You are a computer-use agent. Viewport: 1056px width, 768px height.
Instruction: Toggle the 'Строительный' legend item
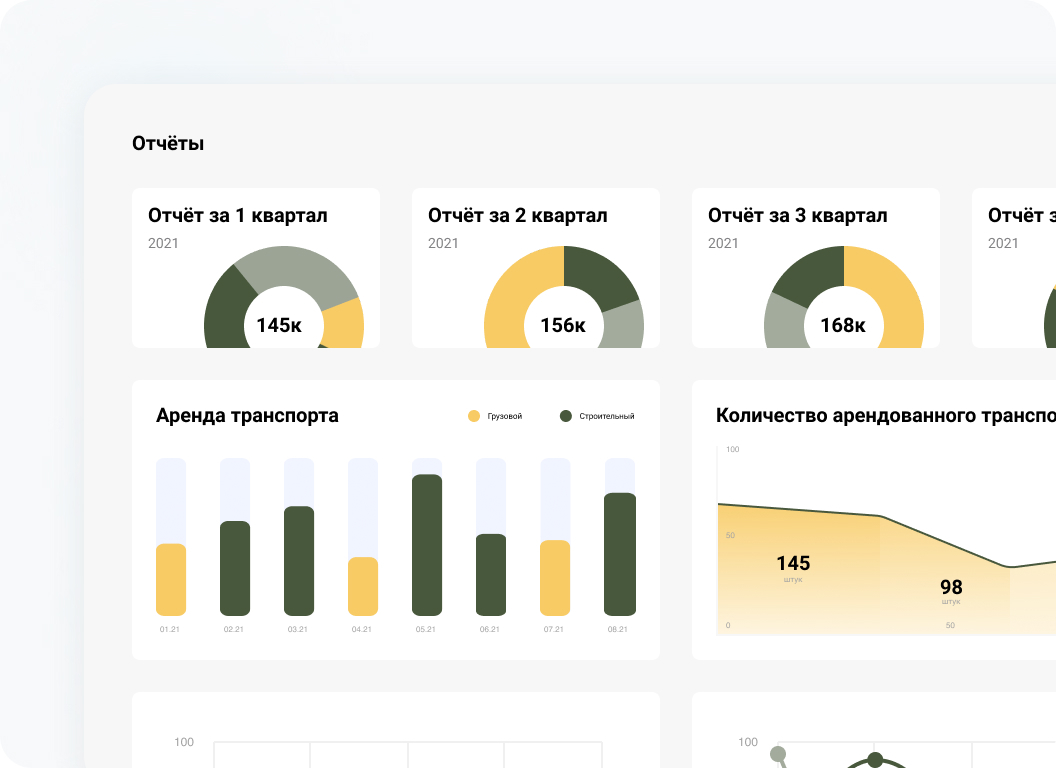coord(597,416)
